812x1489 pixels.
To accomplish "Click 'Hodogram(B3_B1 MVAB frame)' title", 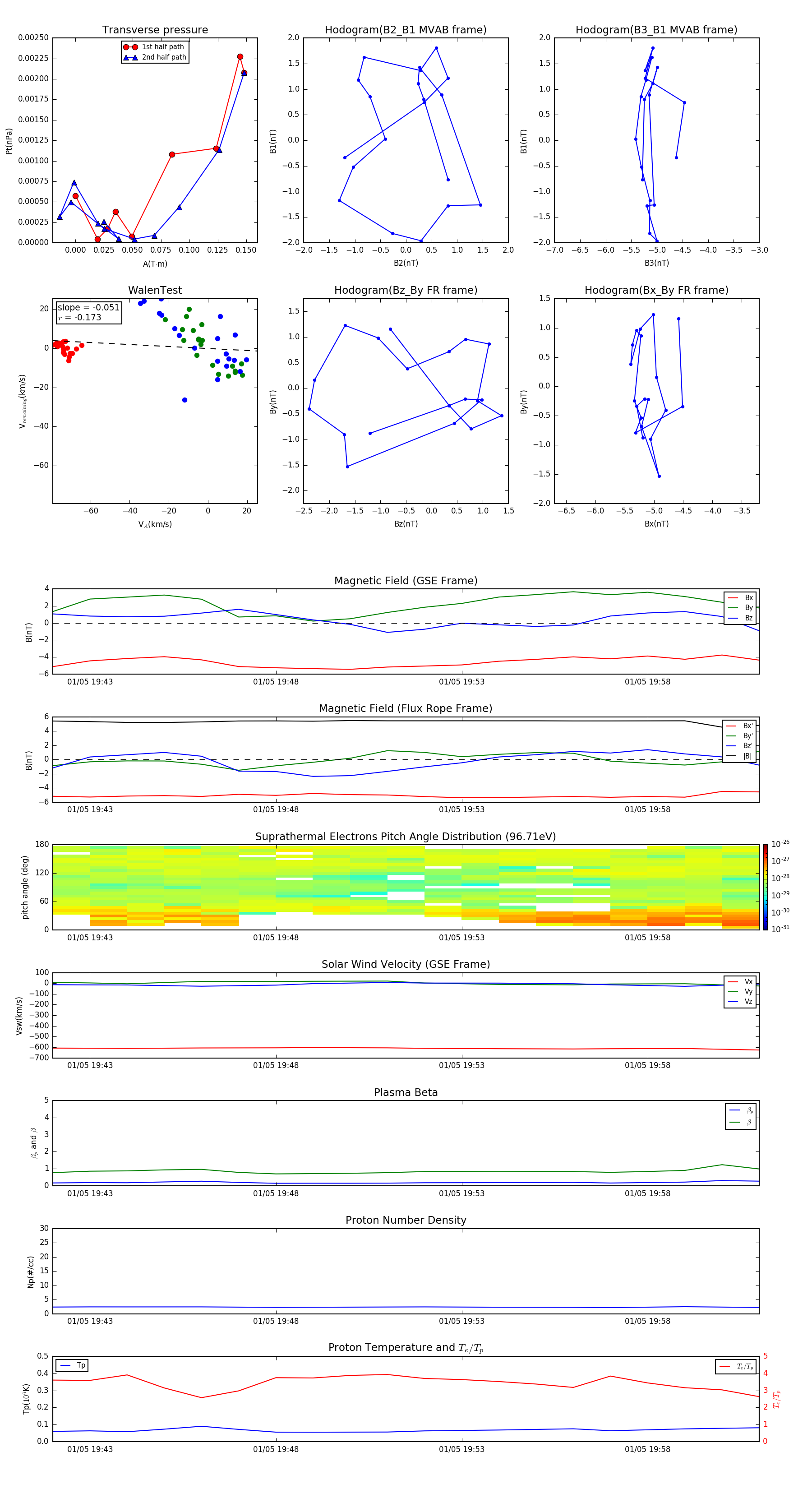I will click(656, 30).
